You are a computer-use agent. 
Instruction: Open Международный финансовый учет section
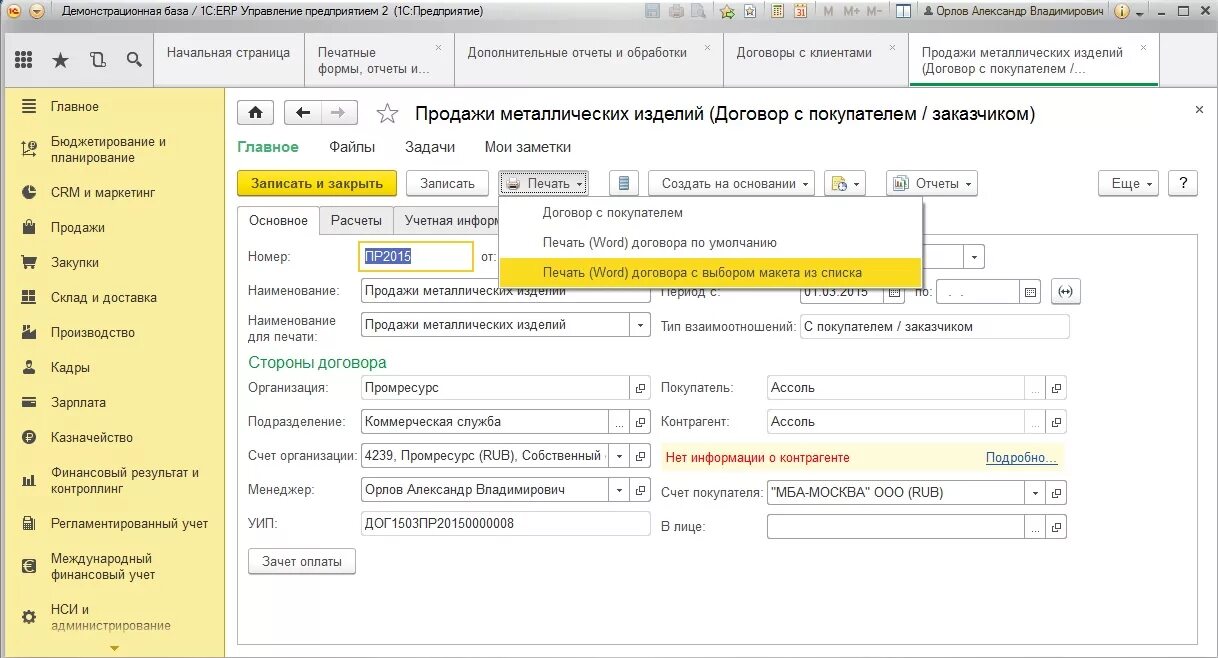[103, 566]
